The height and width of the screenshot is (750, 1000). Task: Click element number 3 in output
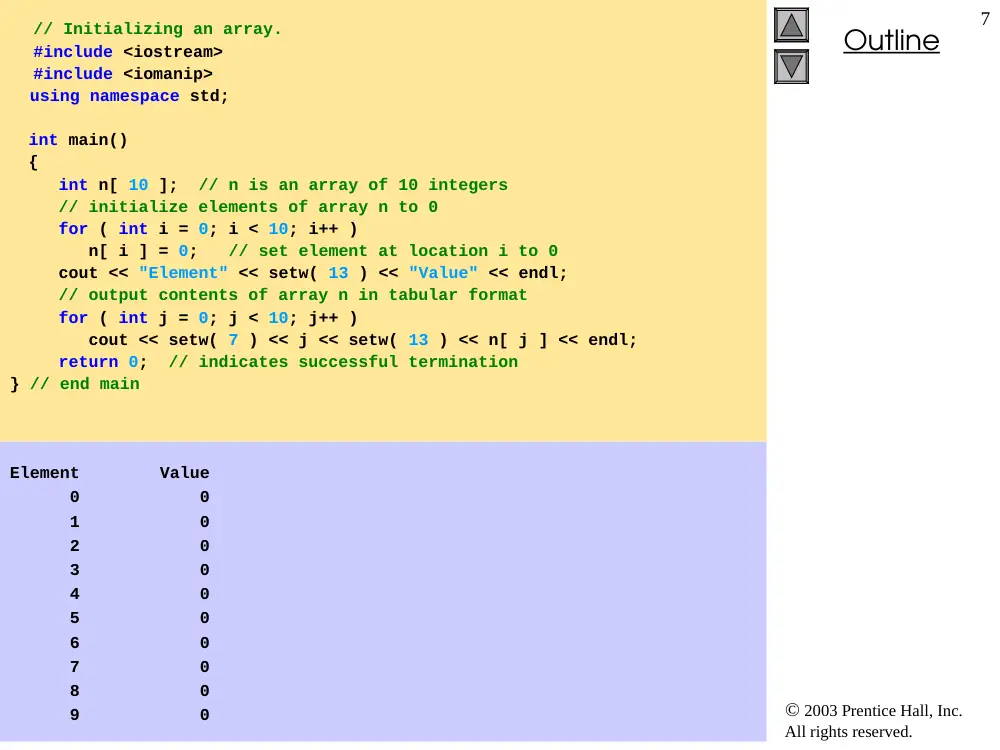point(75,570)
